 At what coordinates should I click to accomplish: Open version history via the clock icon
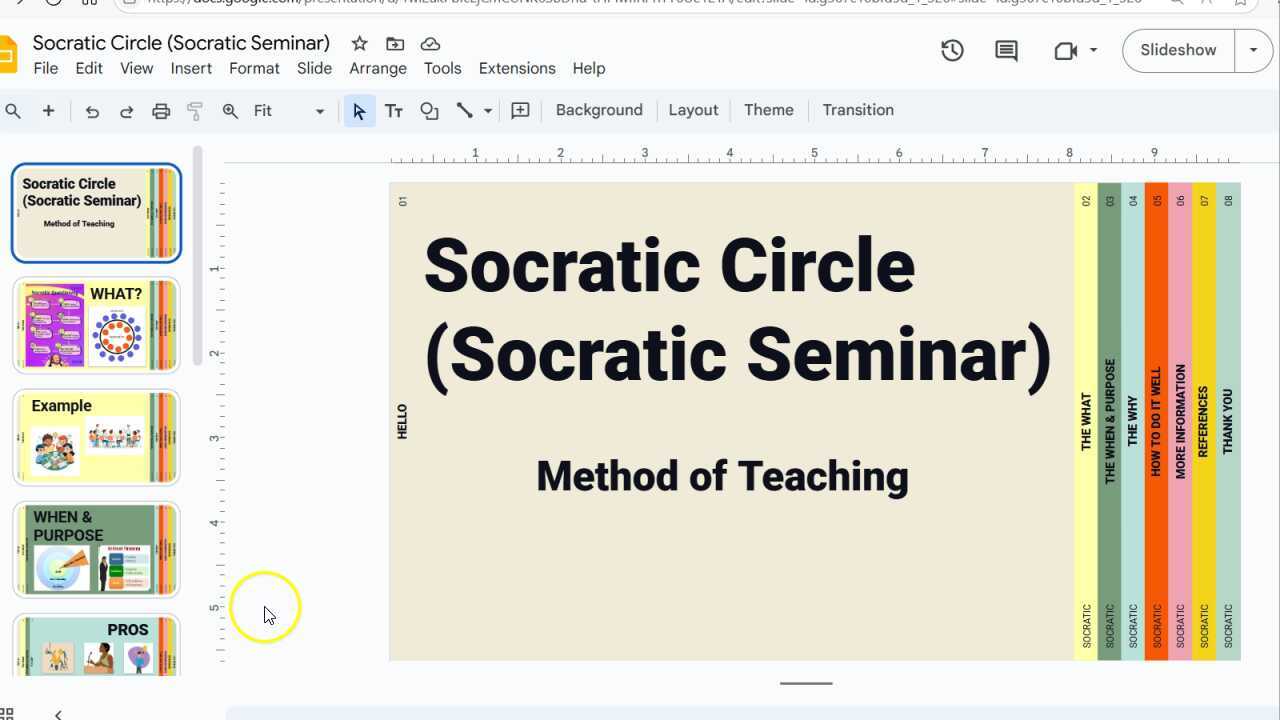pyautogui.click(x=952, y=50)
